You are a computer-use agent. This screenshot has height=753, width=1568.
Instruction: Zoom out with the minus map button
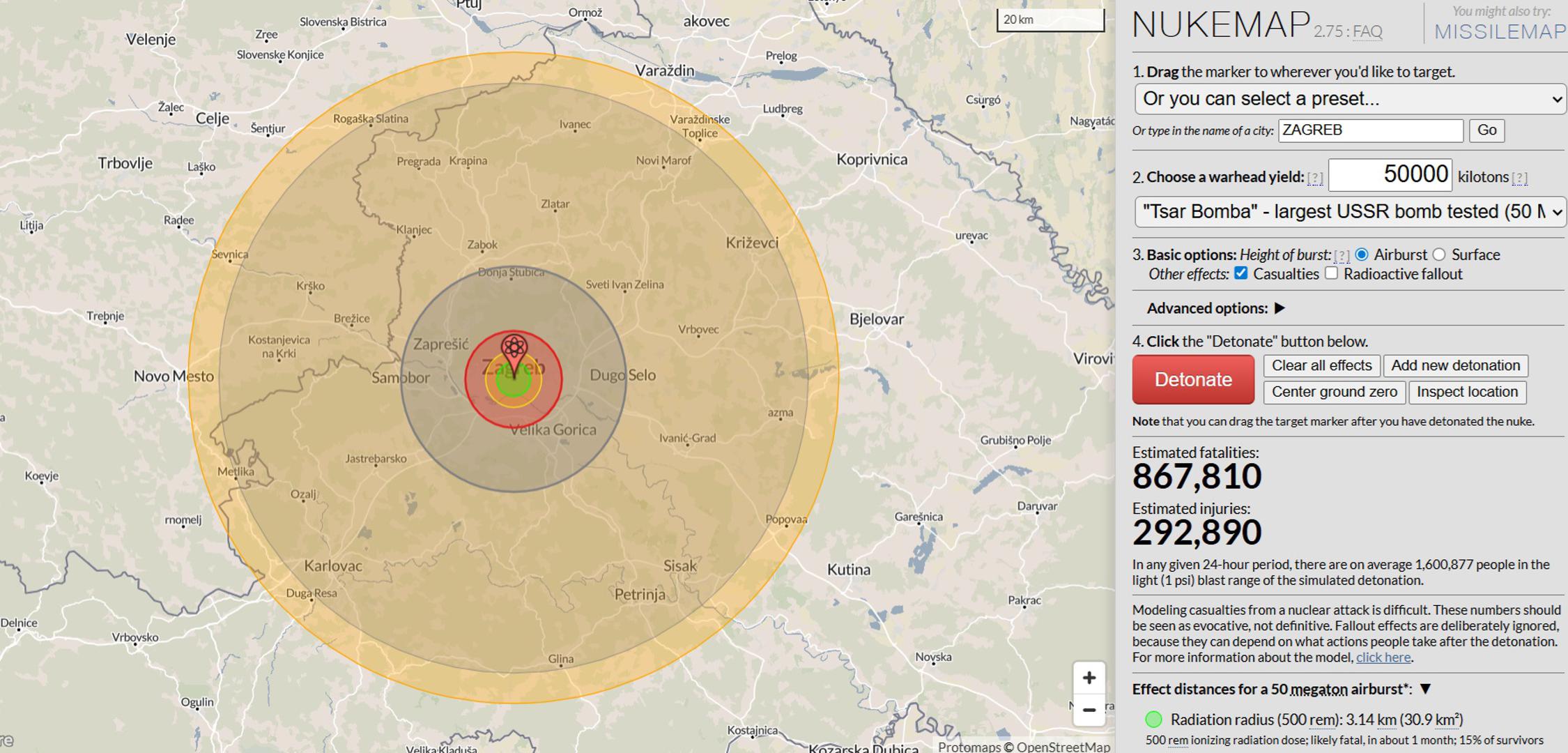(x=1089, y=710)
